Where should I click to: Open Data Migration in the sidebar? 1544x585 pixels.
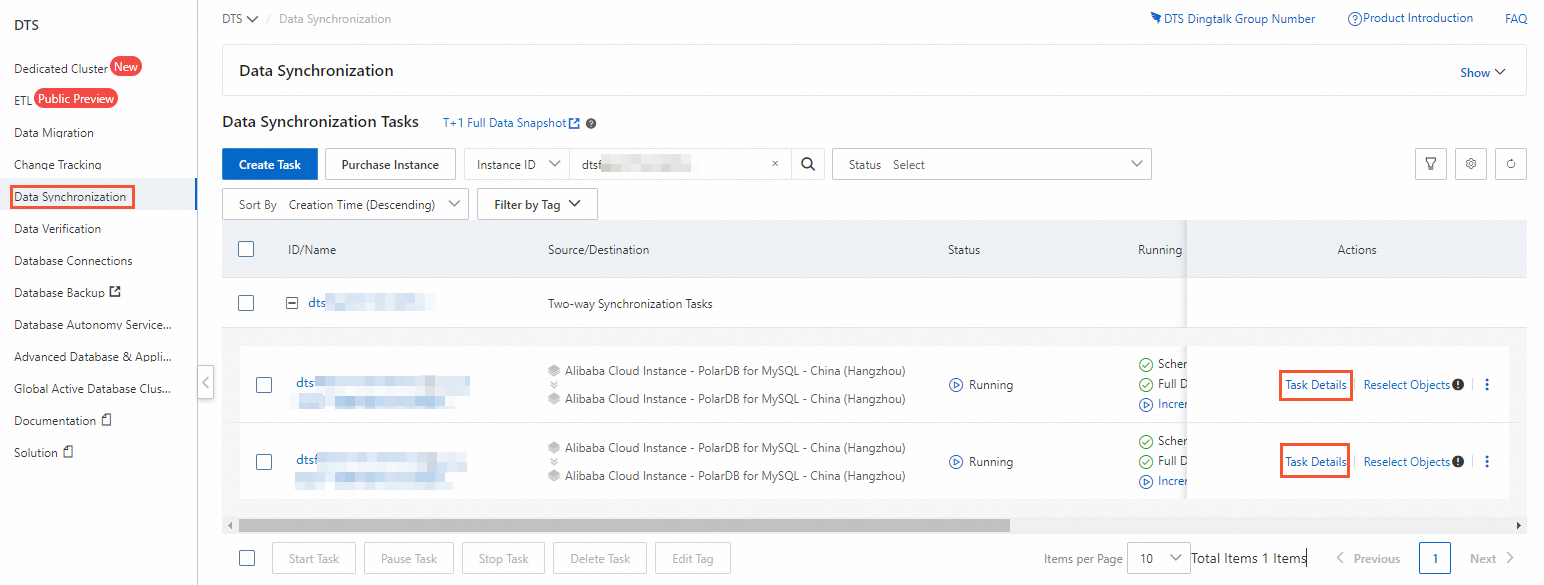54,133
